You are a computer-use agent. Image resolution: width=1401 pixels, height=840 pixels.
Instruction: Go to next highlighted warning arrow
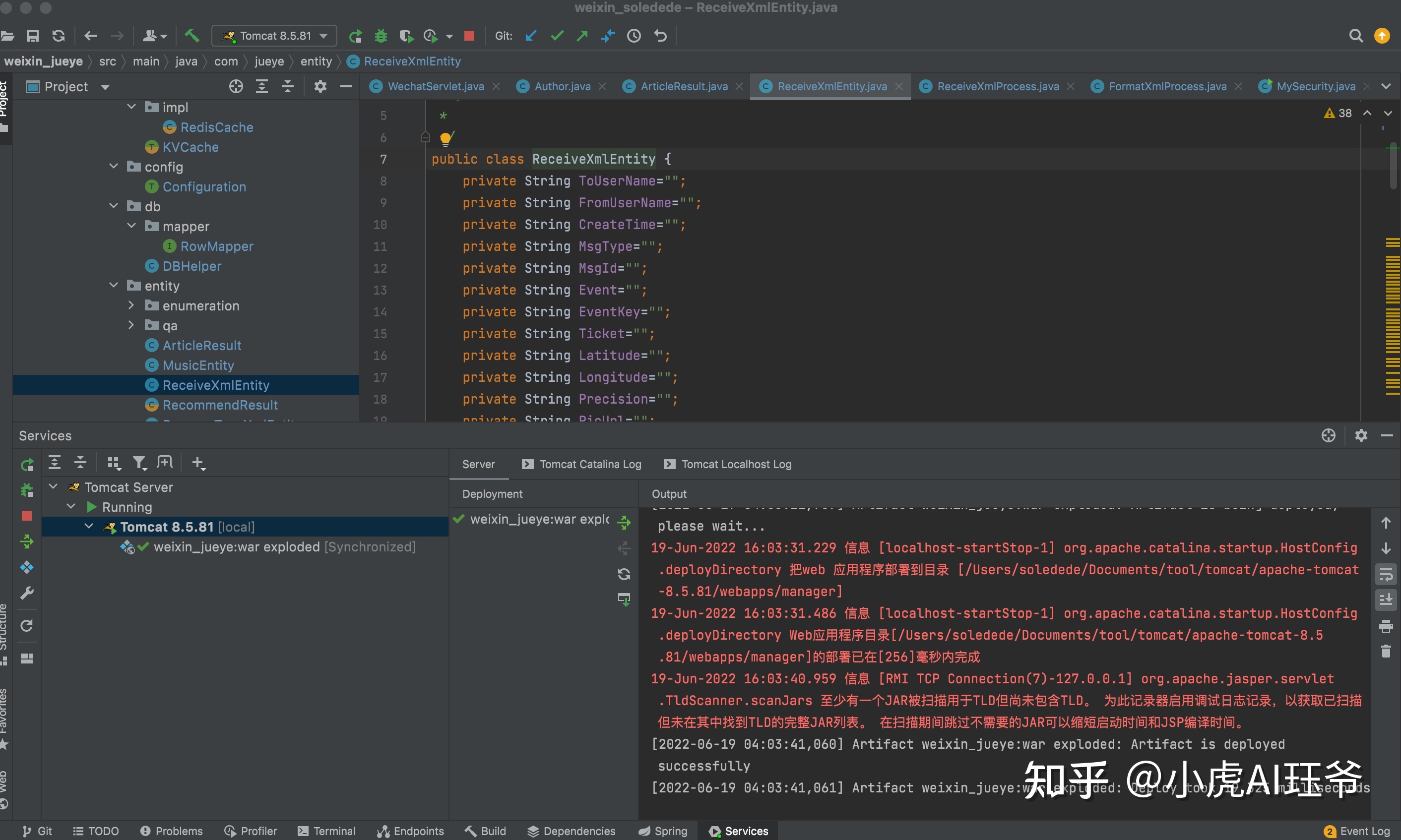(x=1388, y=113)
